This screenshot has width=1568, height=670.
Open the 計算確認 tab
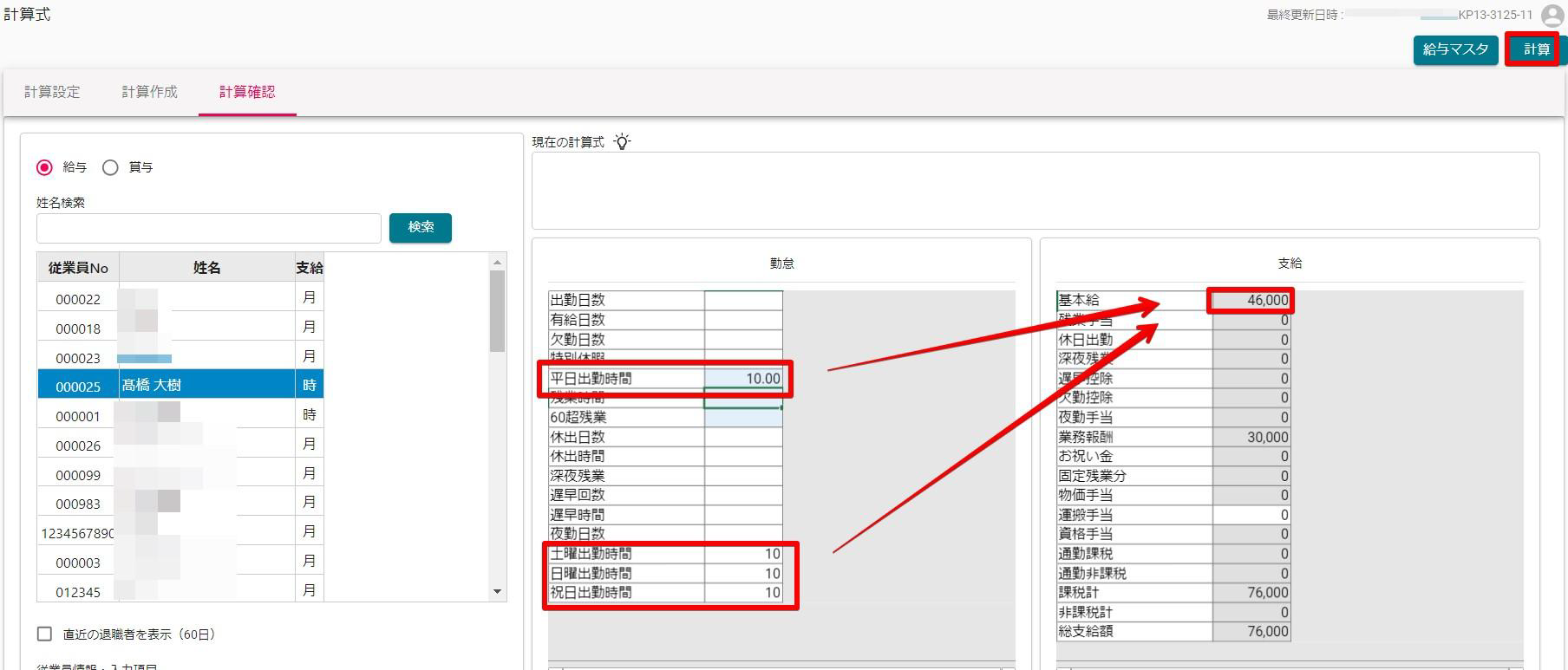click(x=247, y=92)
